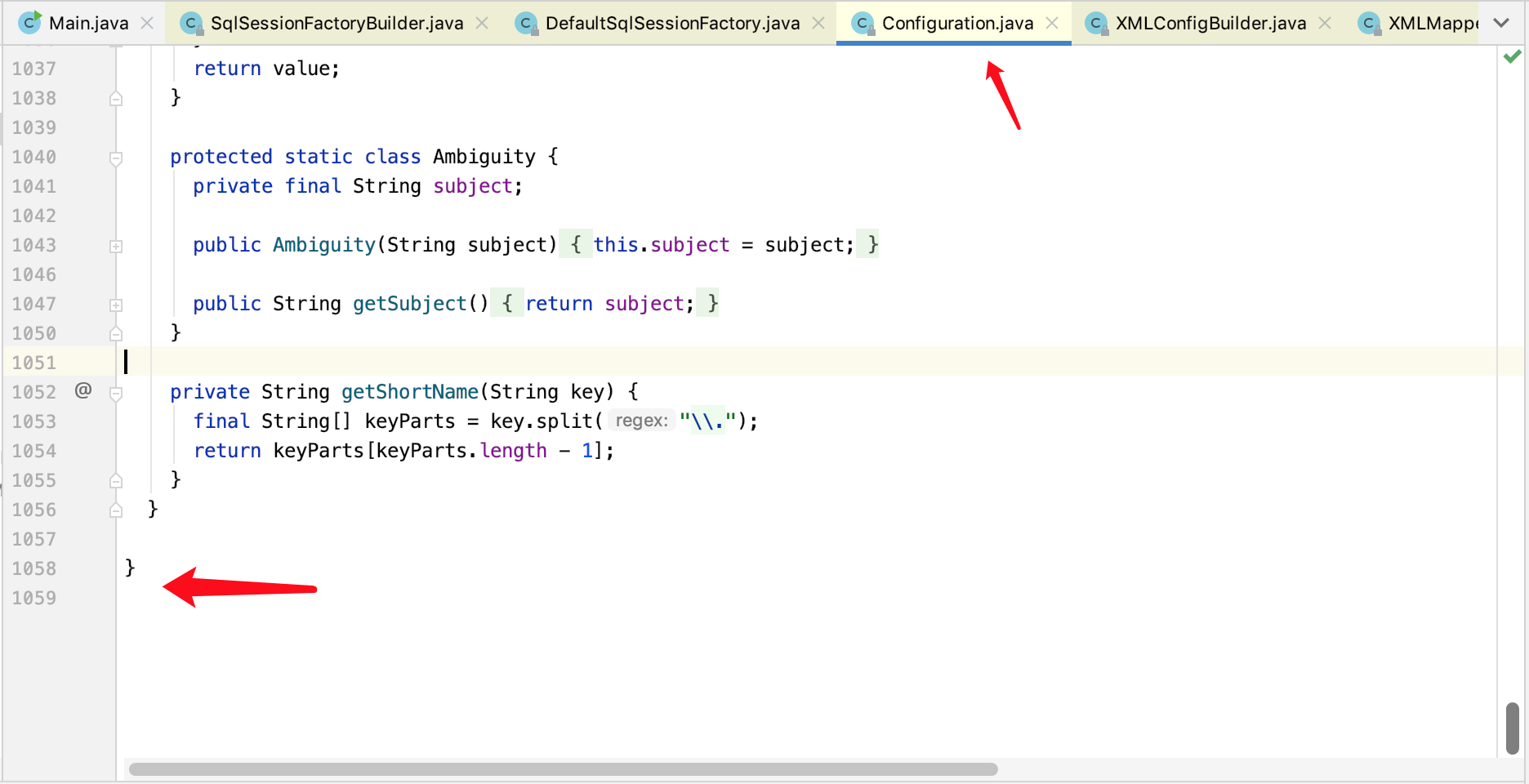Collapse the Ambiguity class fold marker
1529x784 pixels.
coord(116,158)
